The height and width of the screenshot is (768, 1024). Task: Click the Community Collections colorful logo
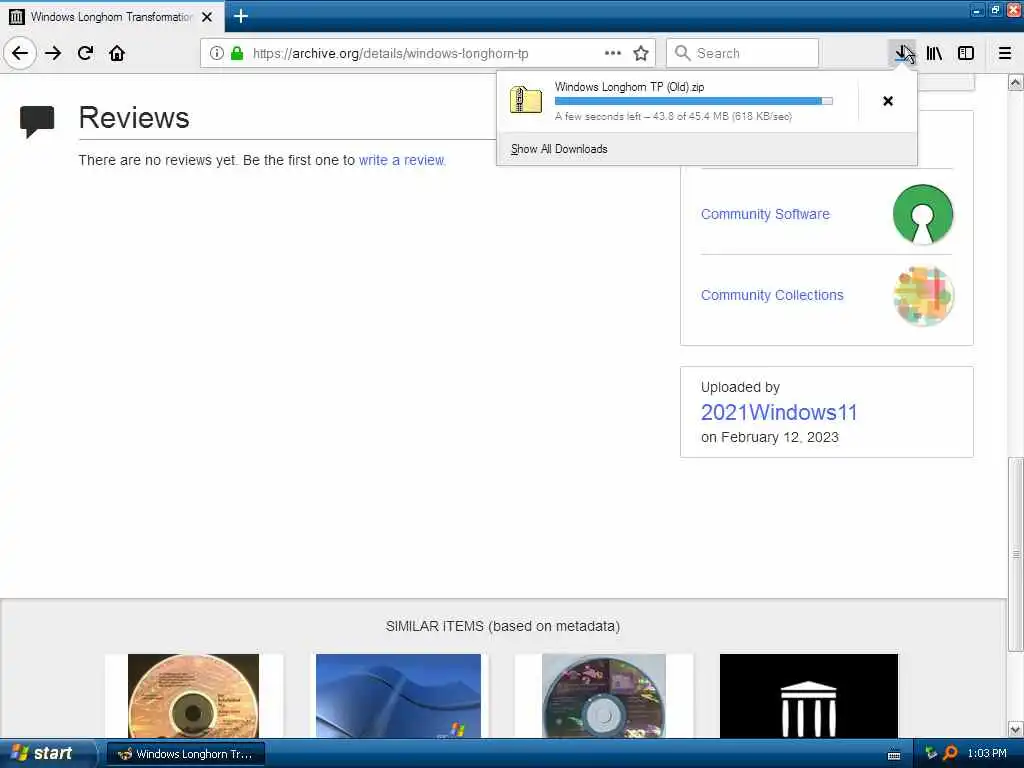[922, 295]
